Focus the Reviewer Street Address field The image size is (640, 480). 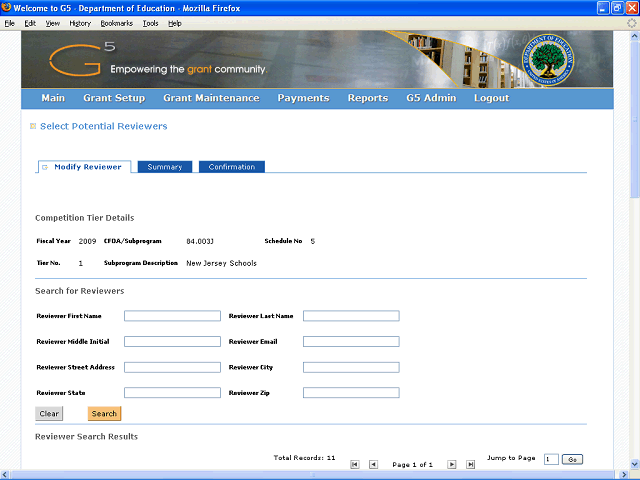pyautogui.click(x=172, y=367)
